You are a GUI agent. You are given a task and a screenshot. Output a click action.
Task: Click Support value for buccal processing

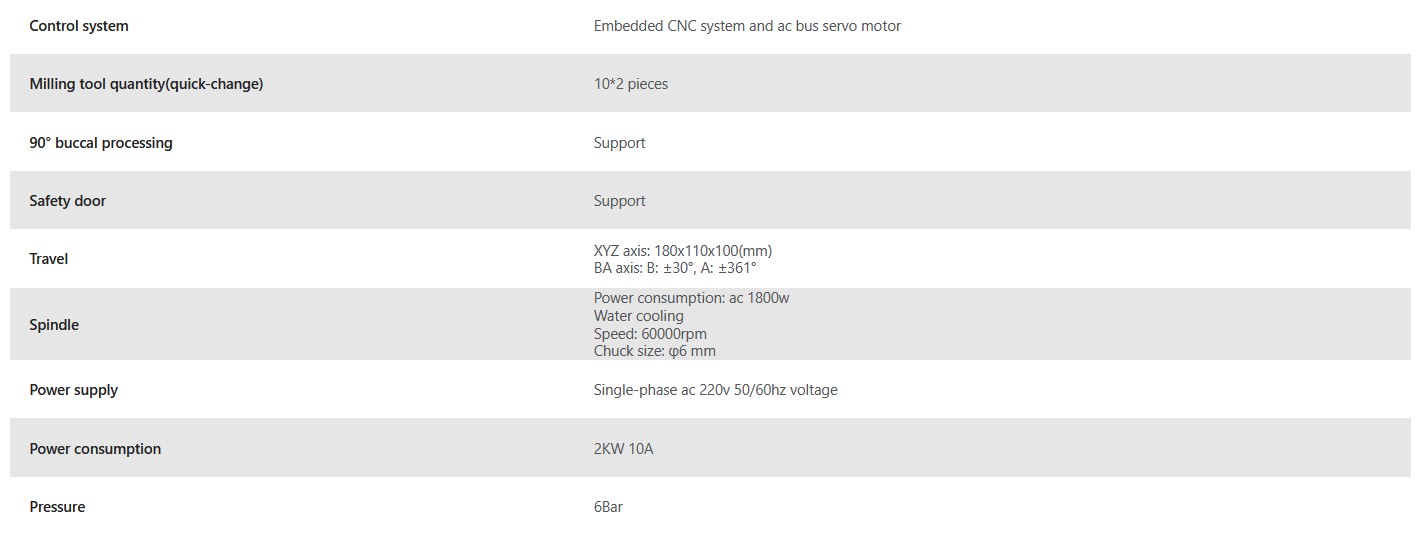pyautogui.click(x=619, y=143)
